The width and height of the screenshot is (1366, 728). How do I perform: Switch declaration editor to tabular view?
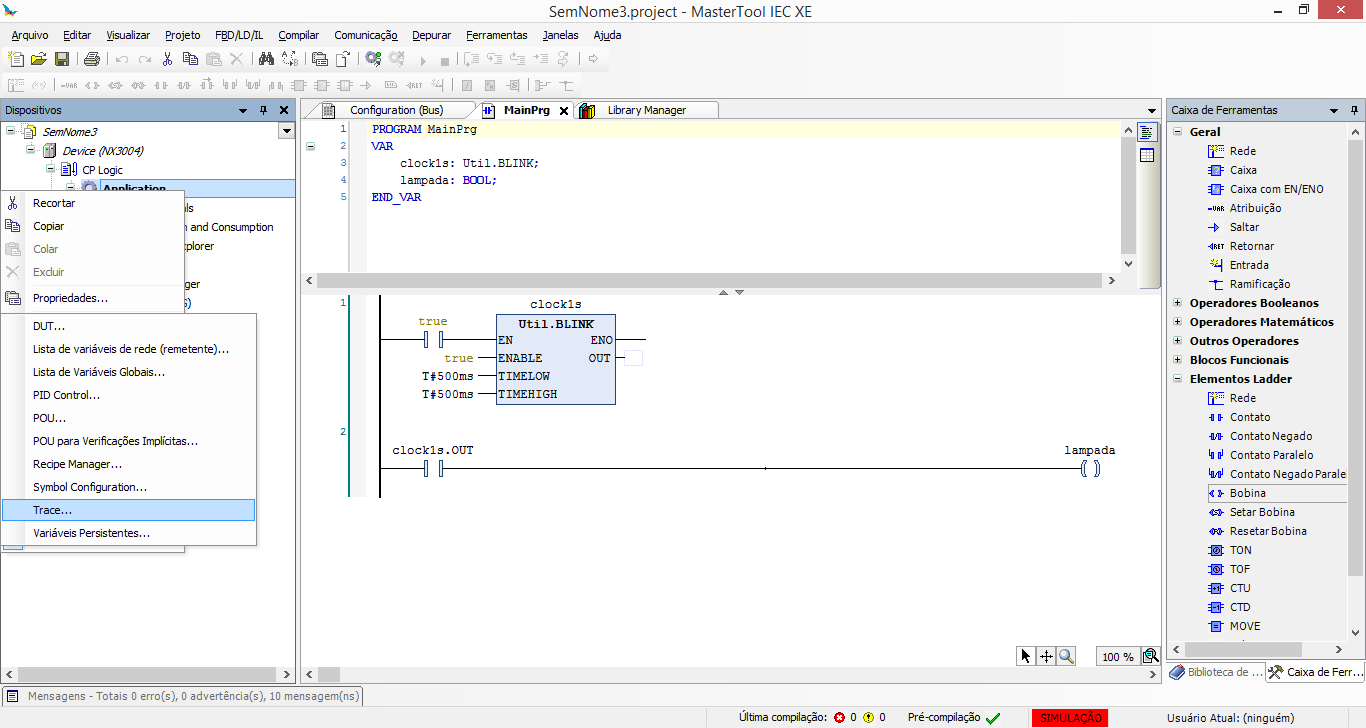[x=1147, y=155]
